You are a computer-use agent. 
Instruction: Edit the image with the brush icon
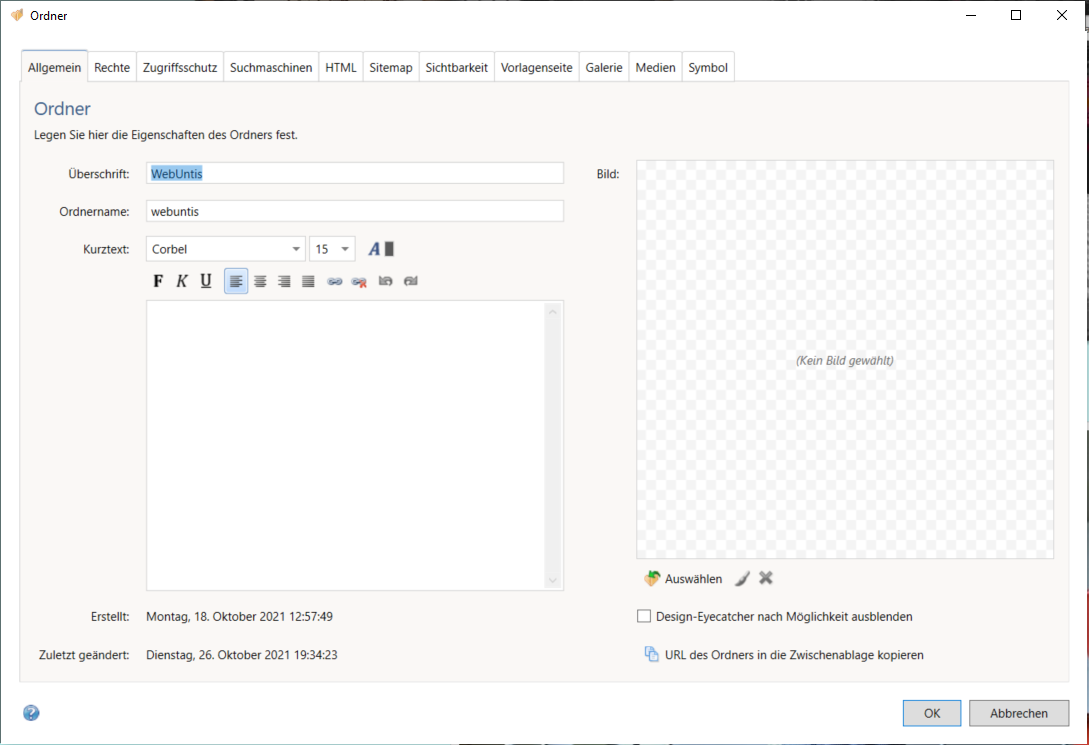coord(742,578)
